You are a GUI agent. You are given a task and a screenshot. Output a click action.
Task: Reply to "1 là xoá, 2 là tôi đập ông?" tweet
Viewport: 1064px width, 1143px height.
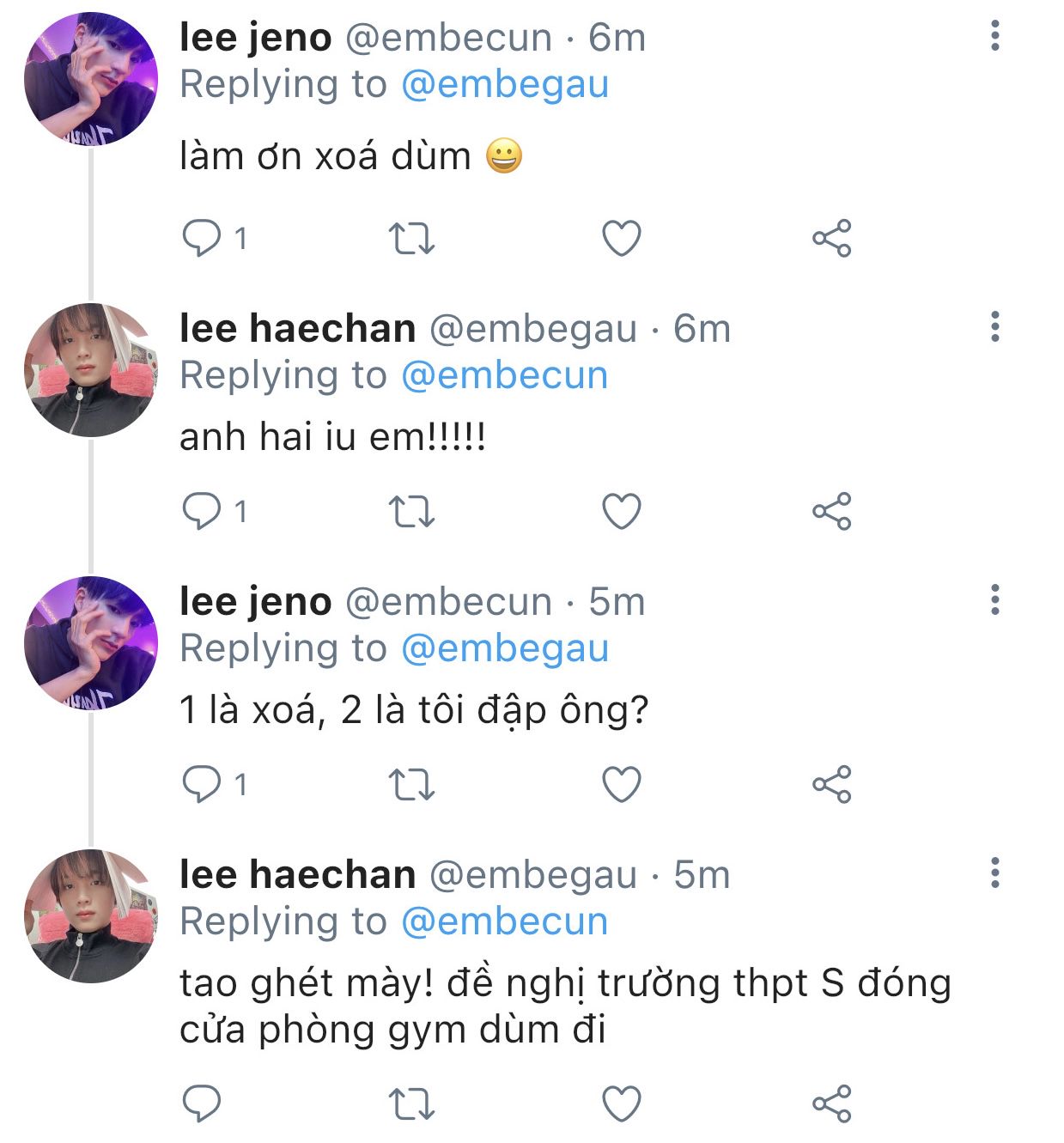coord(202,784)
